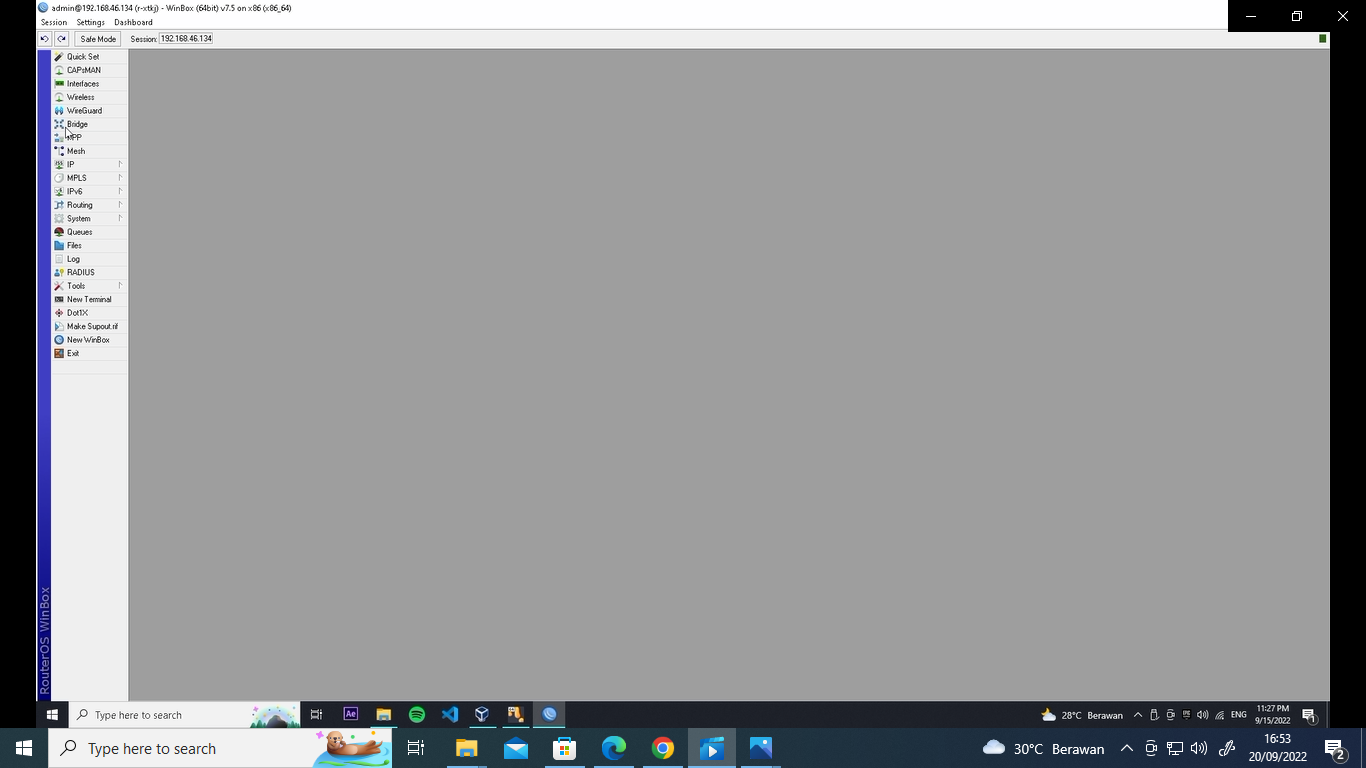The height and width of the screenshot is (768, 1366).
Task: Open the Settings menu in WinBox
Action: [90, 22]
